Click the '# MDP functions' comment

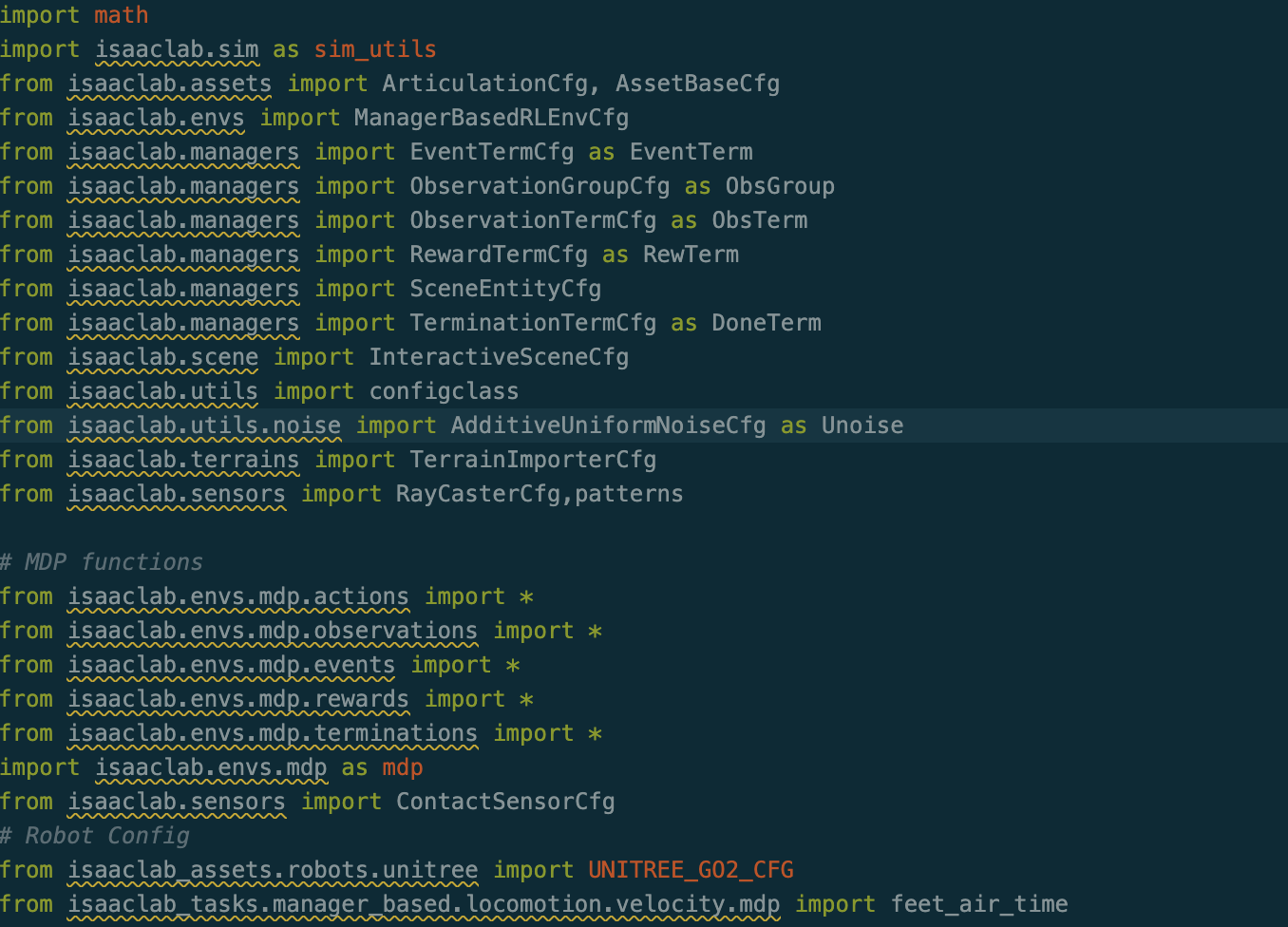click(102, 562)
